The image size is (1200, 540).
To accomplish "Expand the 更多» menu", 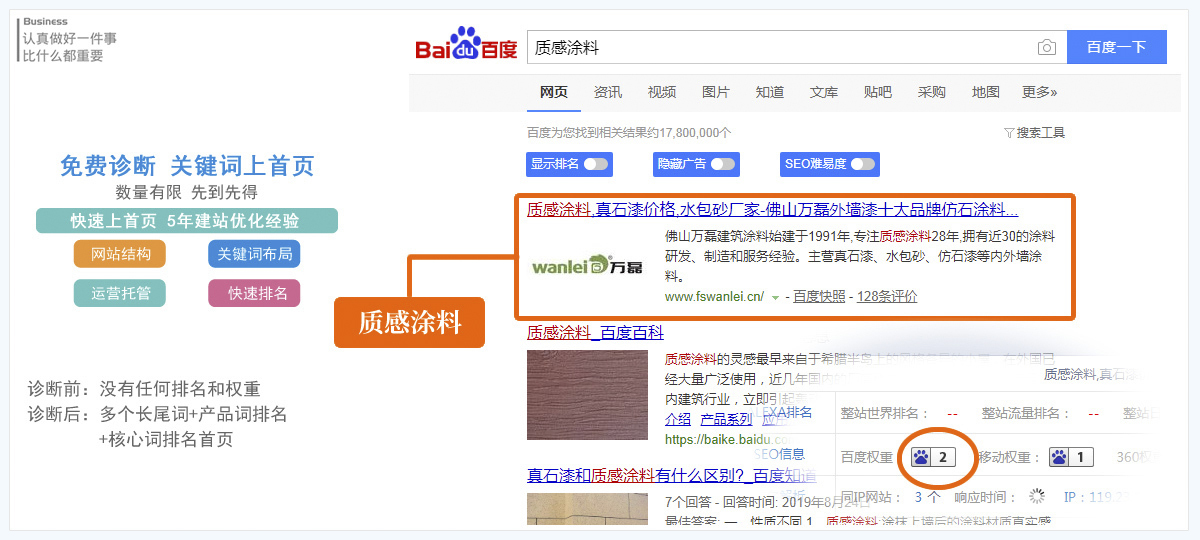I will click(1040, 92).
